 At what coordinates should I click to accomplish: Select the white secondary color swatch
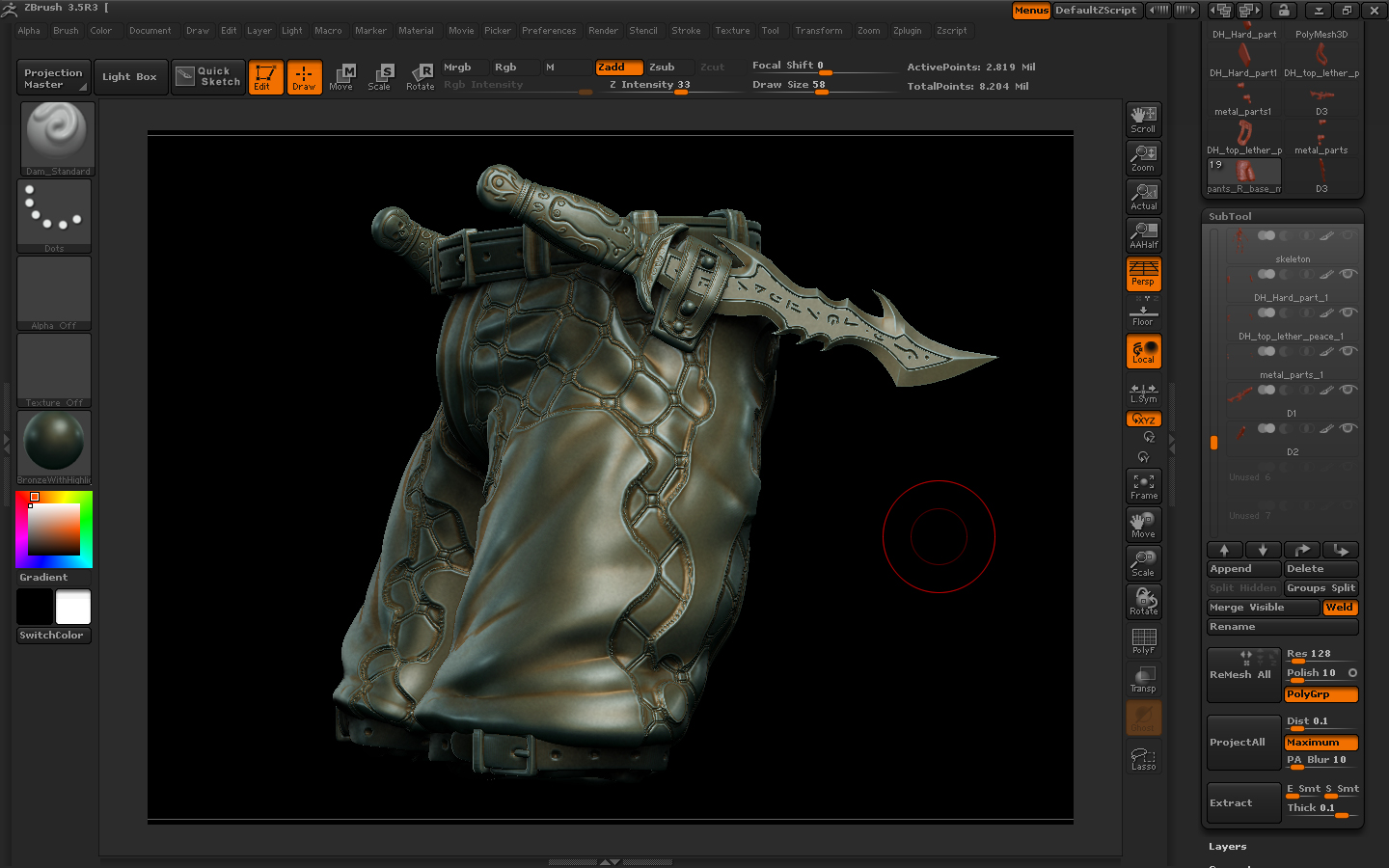[73, 608]
